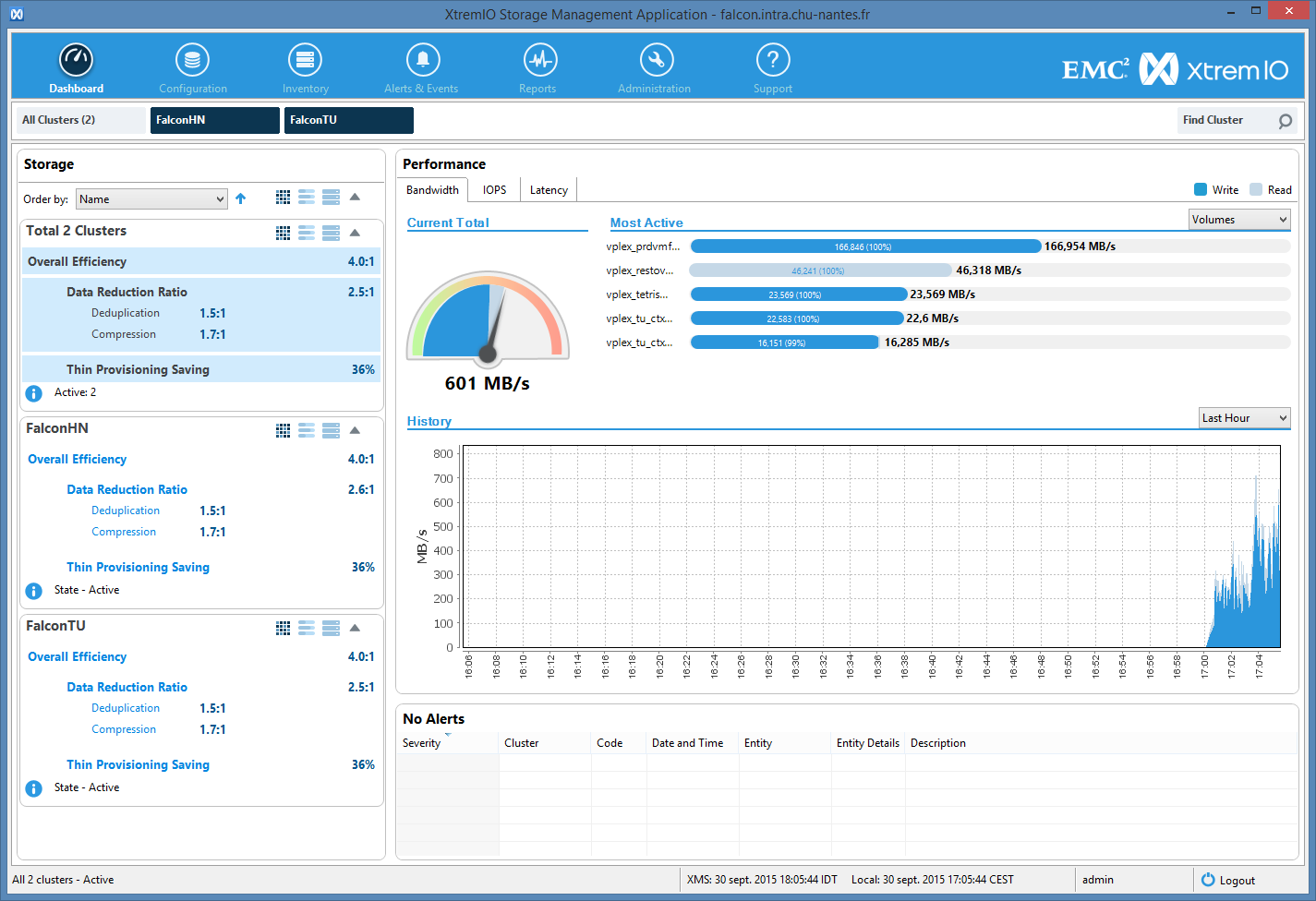Click the info icon for FalconHN state
Viewport: 1316px width, 901px height.
click(34, 591)
